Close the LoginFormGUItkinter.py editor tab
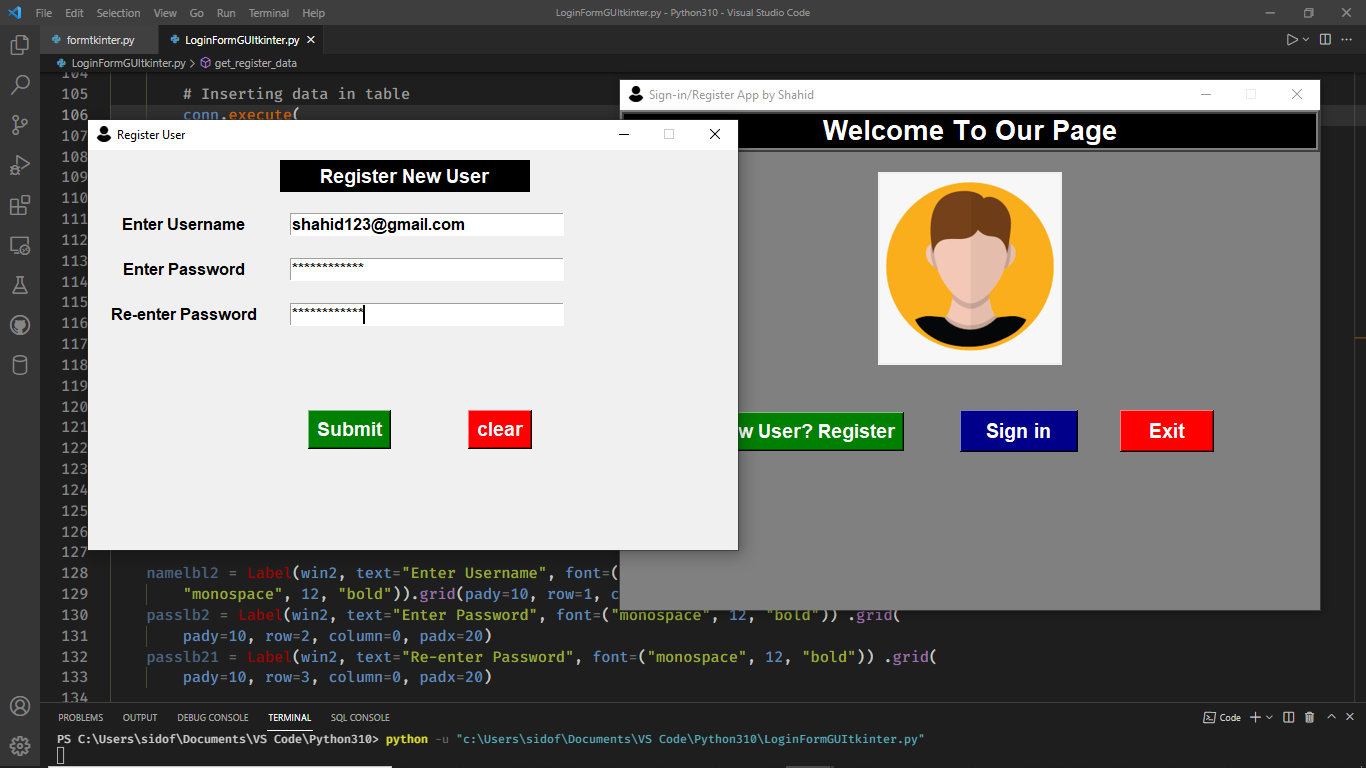 click(311, 40)
